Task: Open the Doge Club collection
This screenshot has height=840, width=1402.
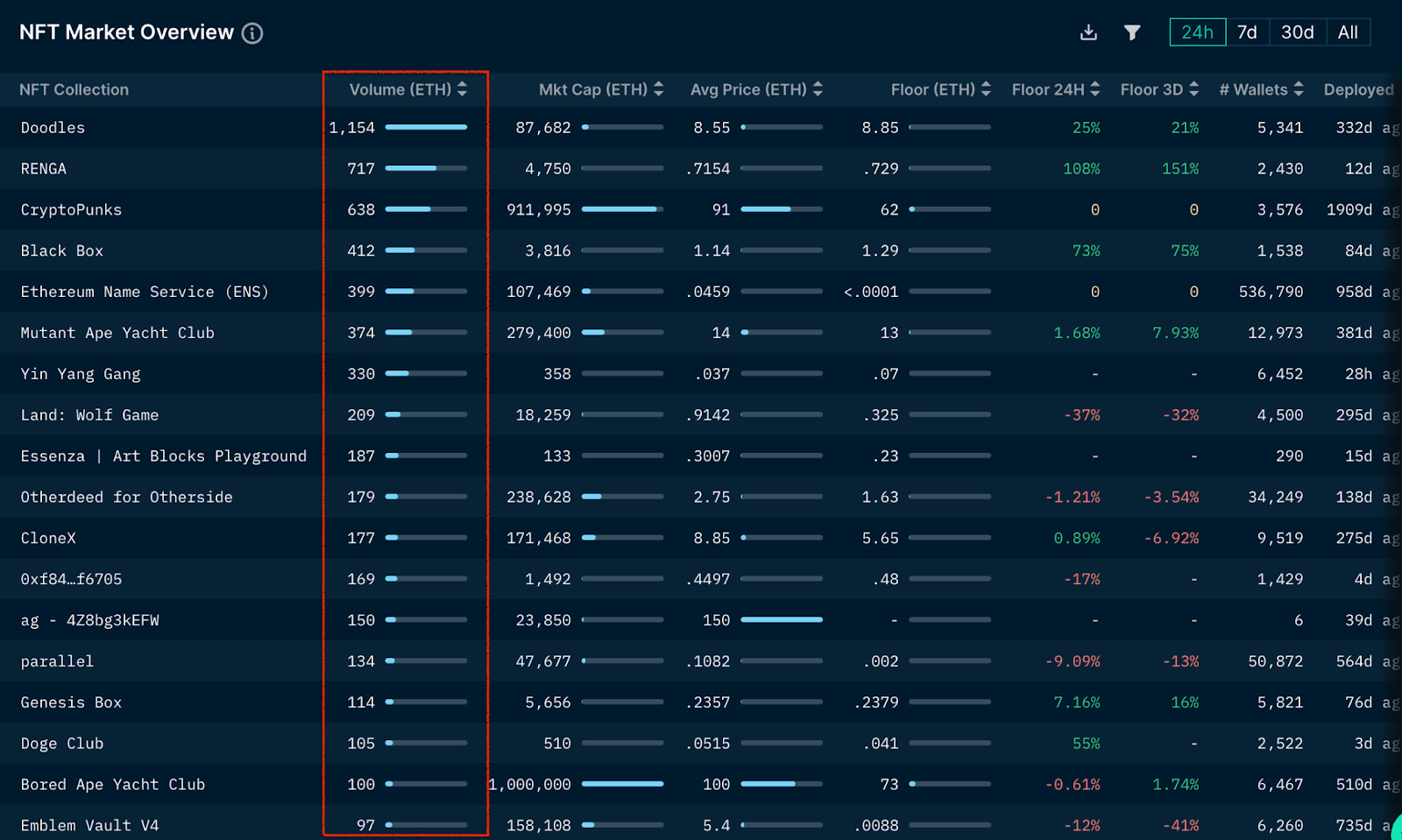Action: point(61,744)
